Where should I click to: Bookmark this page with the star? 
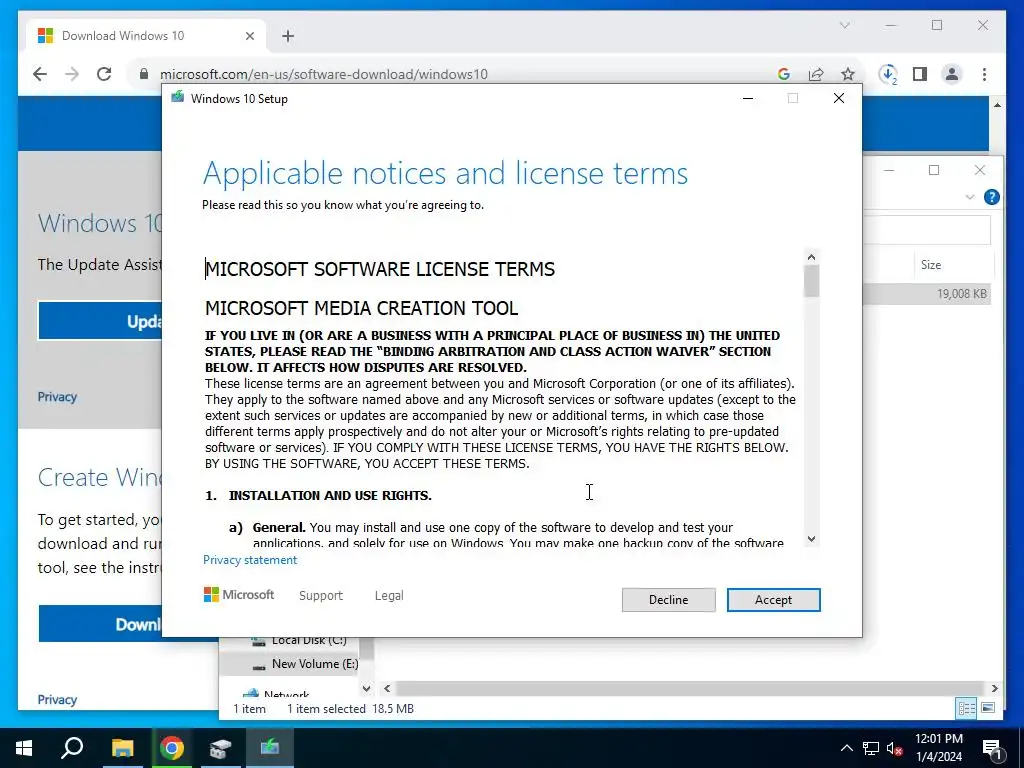848,74
